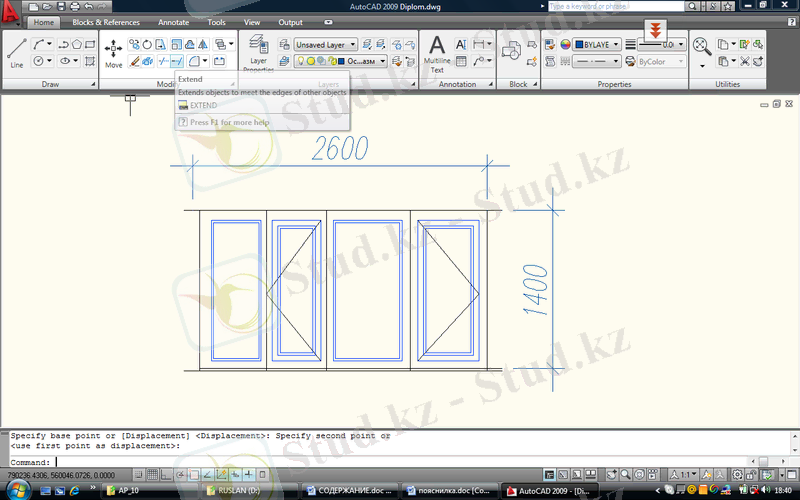Click the Select Color wheel in Properties
The width and height of the screenshot is (800, 500).
(566, 45)
